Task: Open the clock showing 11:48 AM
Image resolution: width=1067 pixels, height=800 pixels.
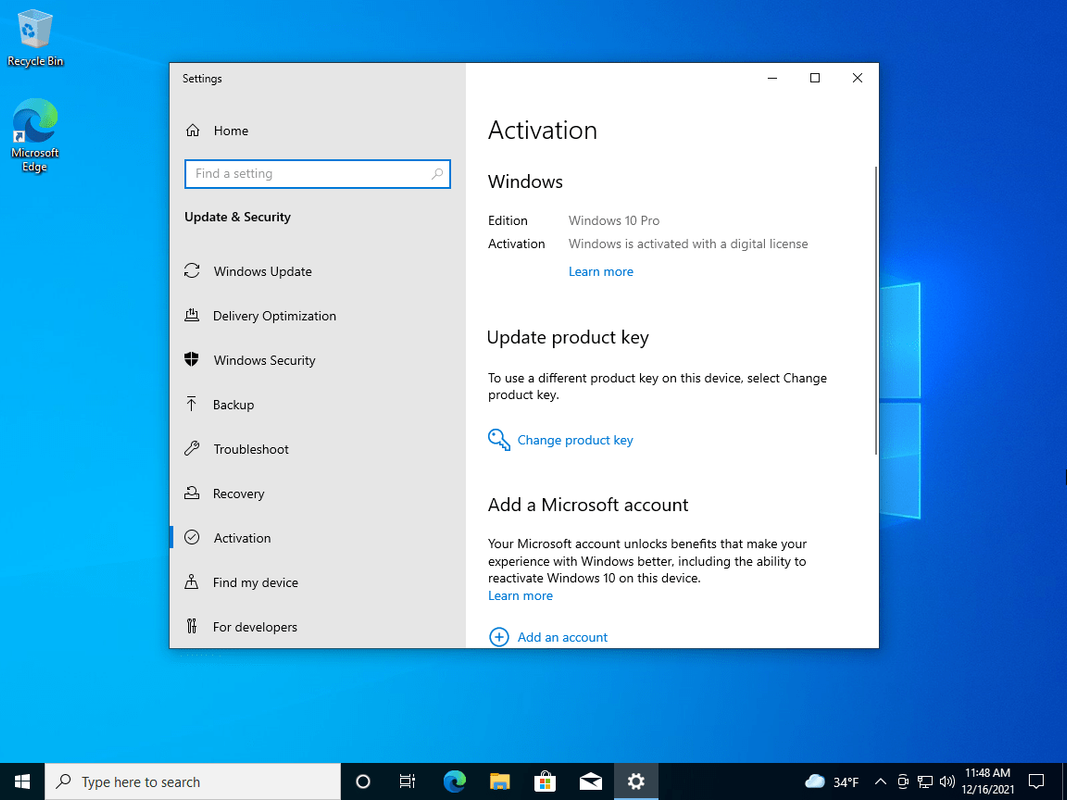Action: click(x=987, y=782)
